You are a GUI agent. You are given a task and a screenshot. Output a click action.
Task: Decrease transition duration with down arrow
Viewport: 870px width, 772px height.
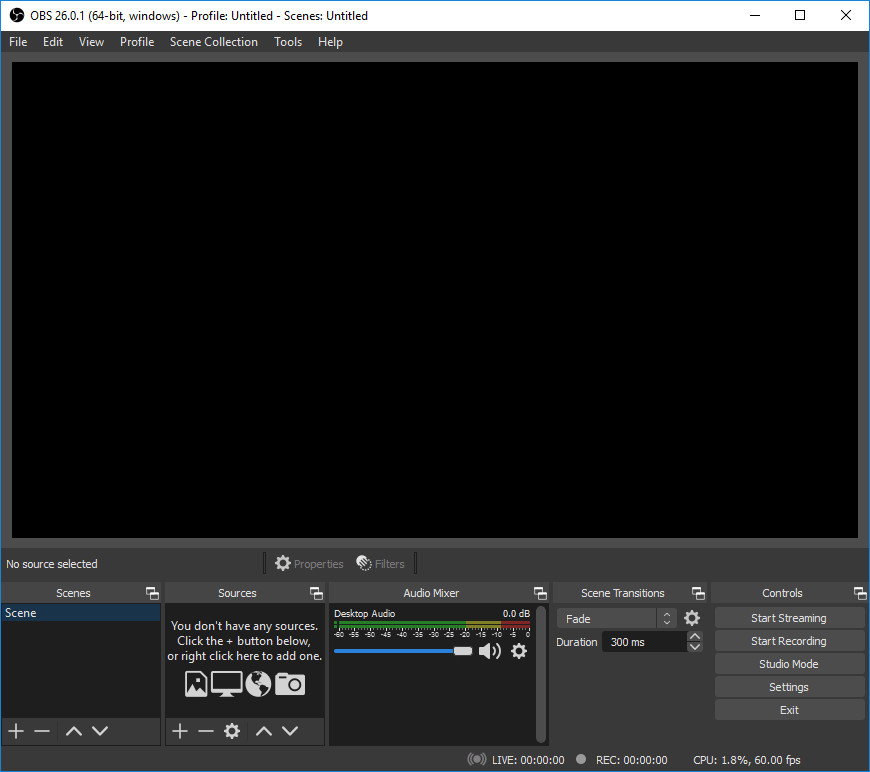695,647
